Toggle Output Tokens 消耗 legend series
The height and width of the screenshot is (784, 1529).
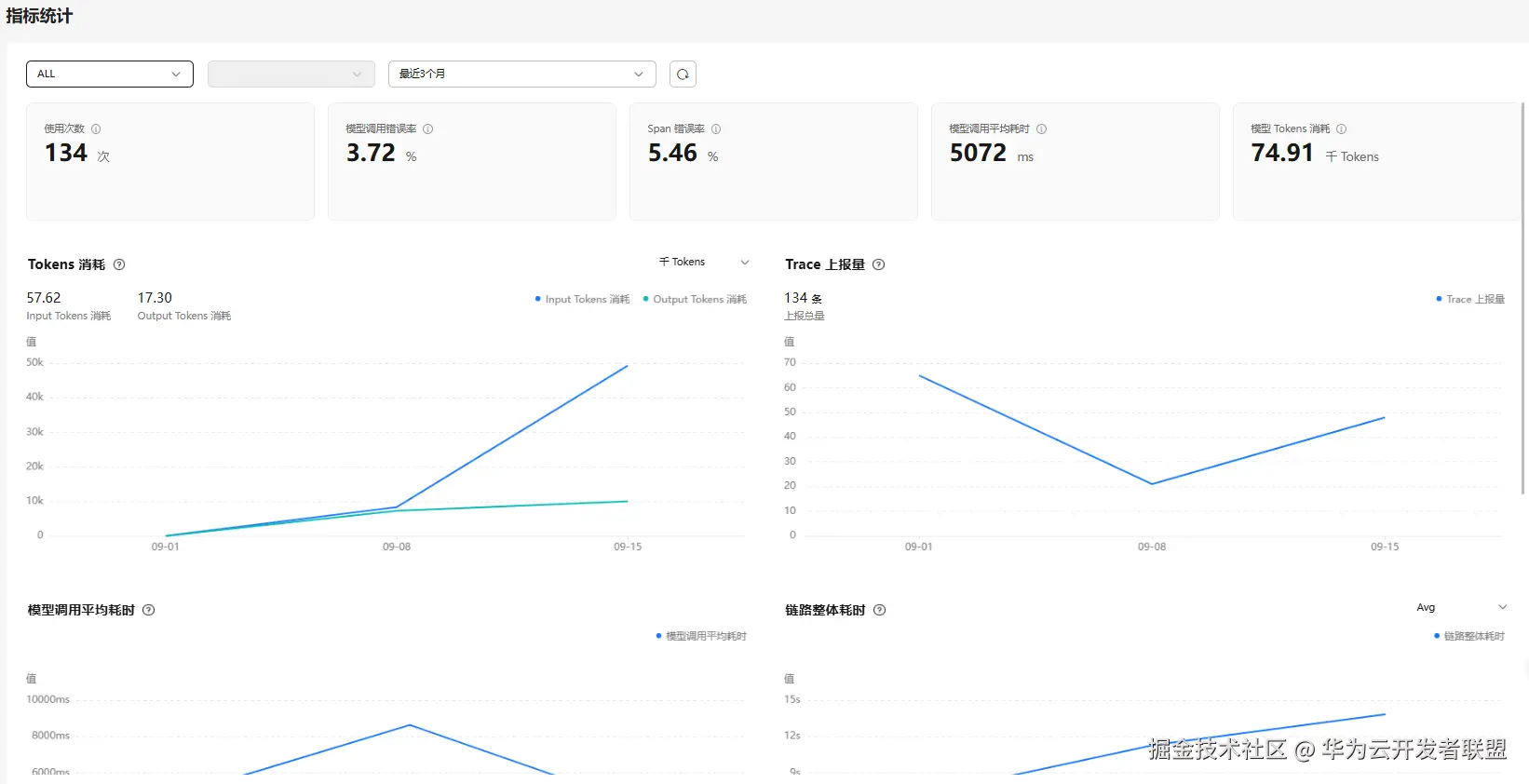click(x=695, y=299)
